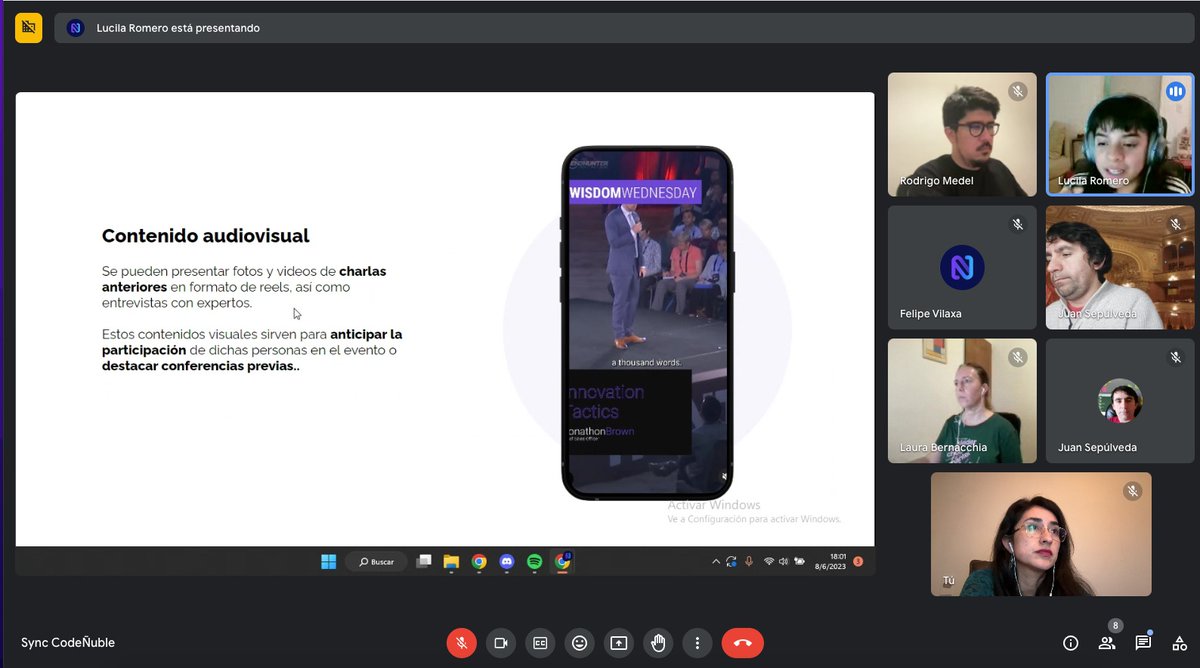Leave the call with the hang-up button
The height and width of the screenshot is (668, 1200).
tap(743, 643)
